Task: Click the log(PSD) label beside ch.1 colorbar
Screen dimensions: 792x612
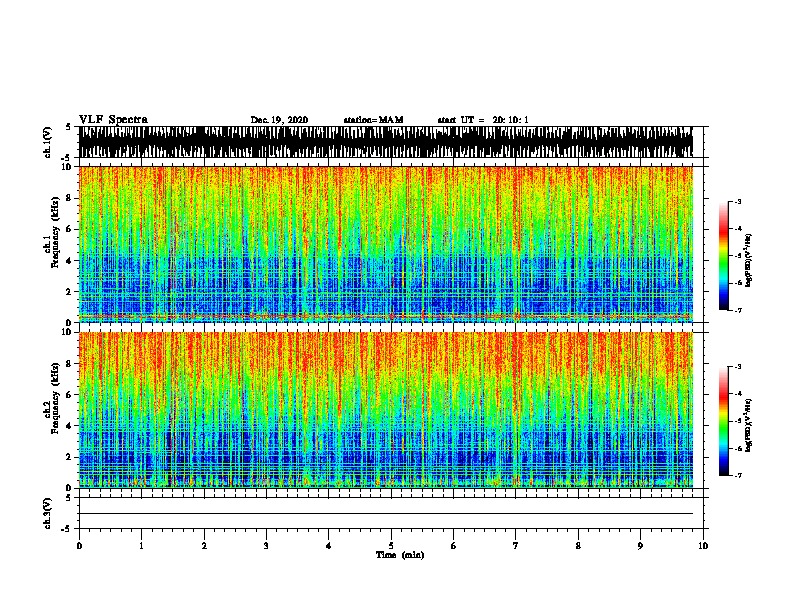Action: (x=748, y=260)
